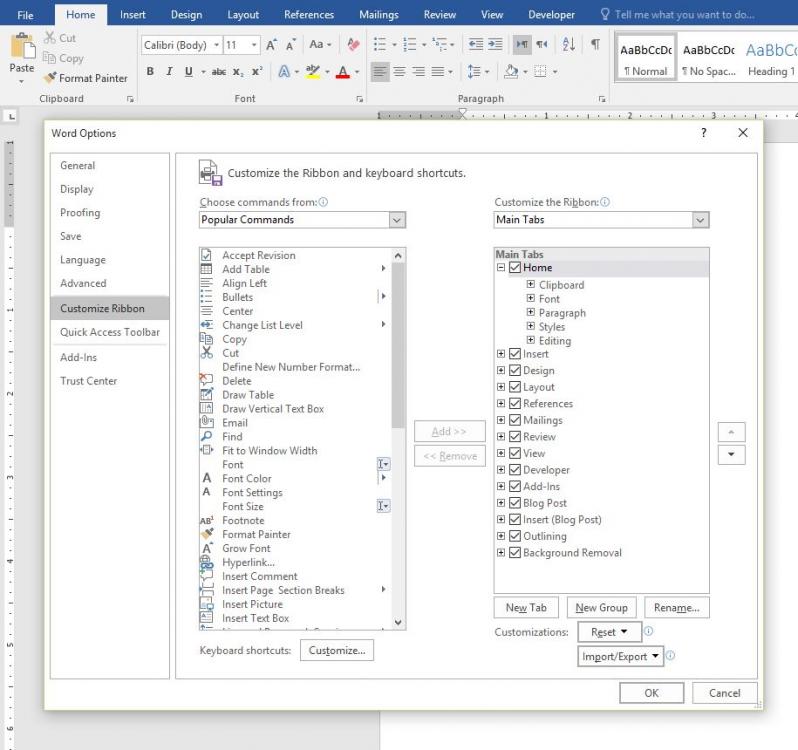Clear all formatting eraser icon
Screen dimensions: 798x750
[353, 44]
